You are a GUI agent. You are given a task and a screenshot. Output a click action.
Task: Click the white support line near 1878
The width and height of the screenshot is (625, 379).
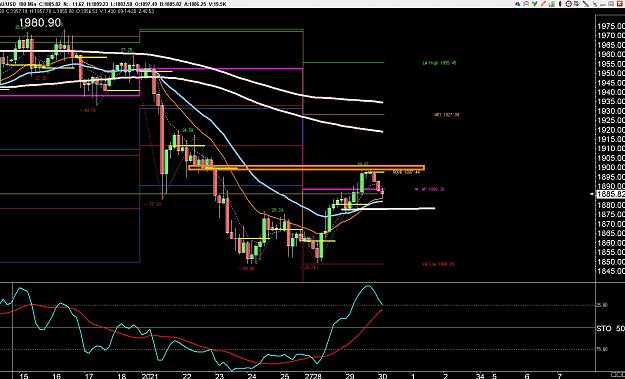[388, 208]
